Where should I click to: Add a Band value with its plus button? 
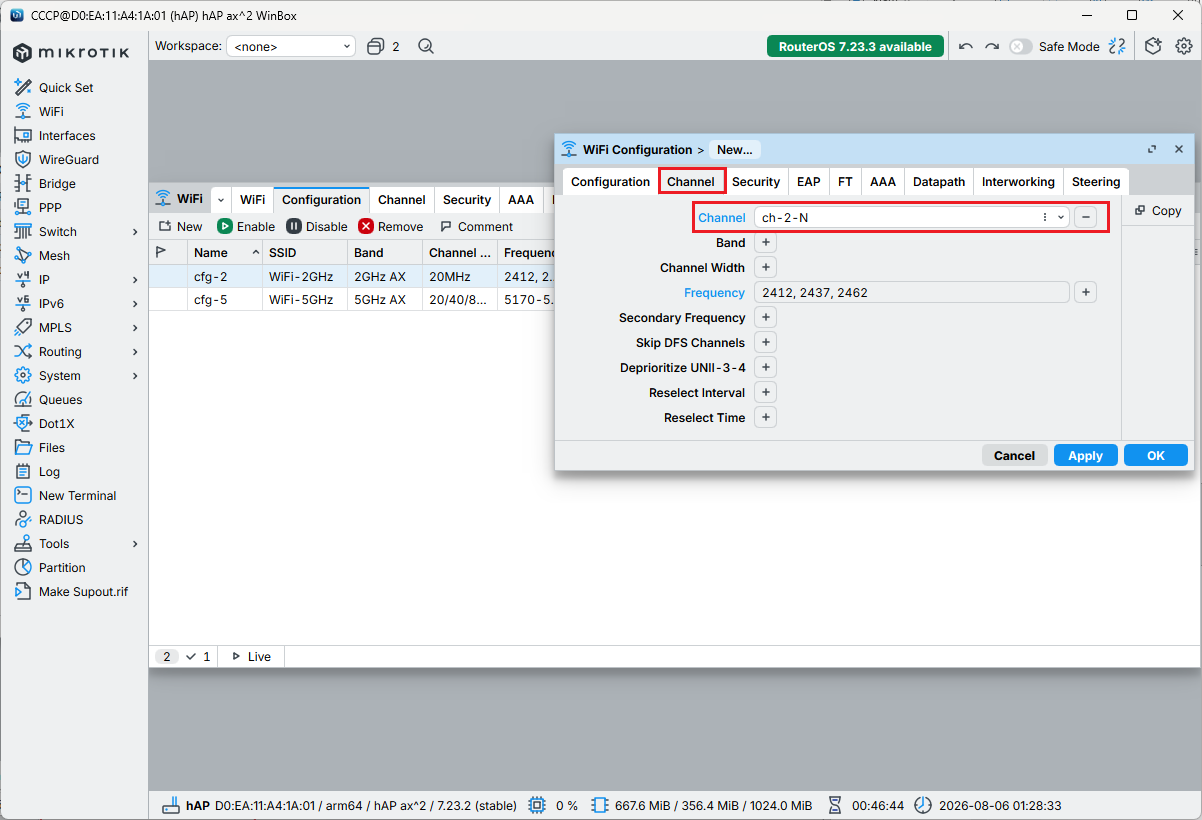[x=765, y=242]
